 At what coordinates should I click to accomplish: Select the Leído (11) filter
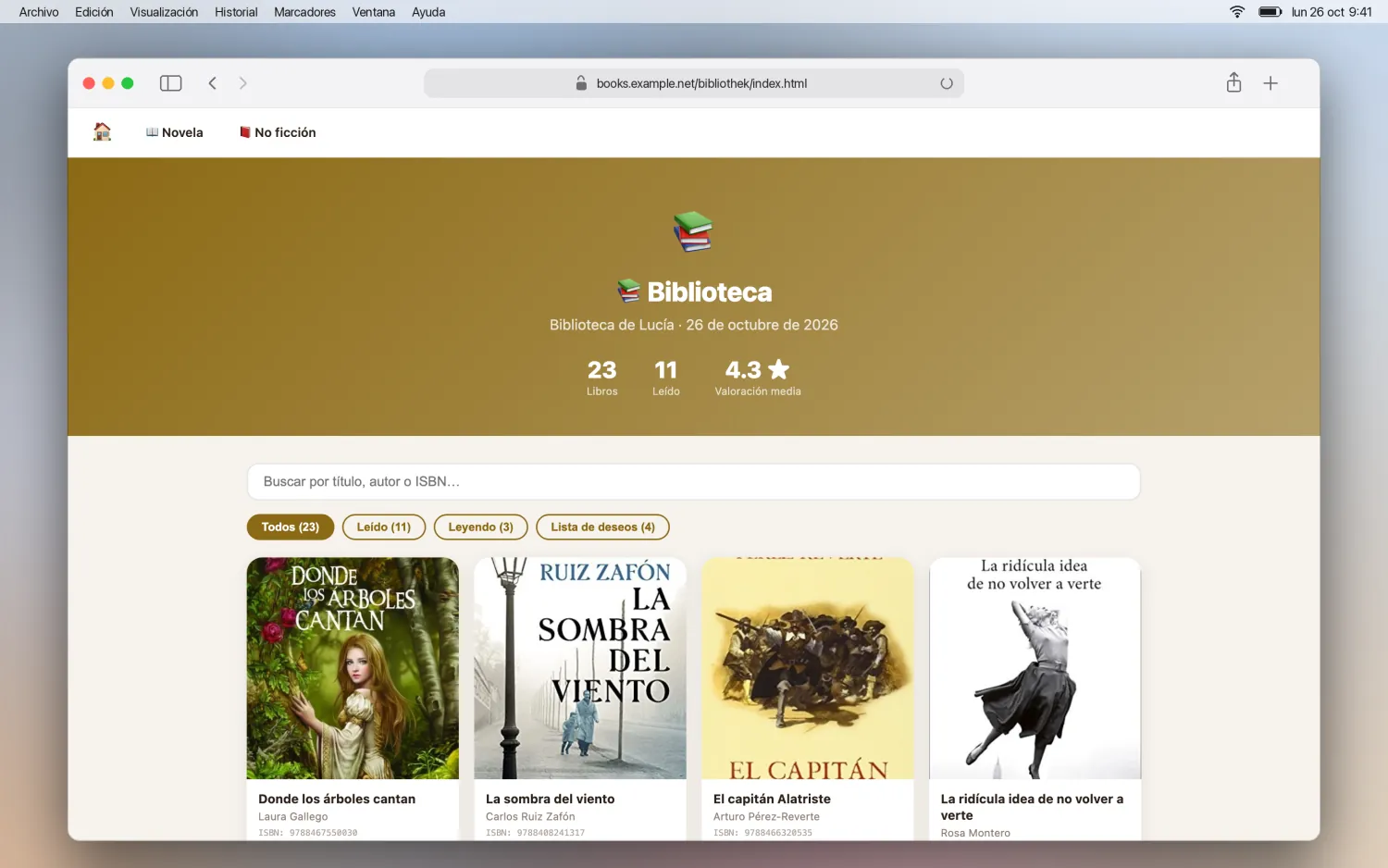pyautogui.click(x=384, y=527)
